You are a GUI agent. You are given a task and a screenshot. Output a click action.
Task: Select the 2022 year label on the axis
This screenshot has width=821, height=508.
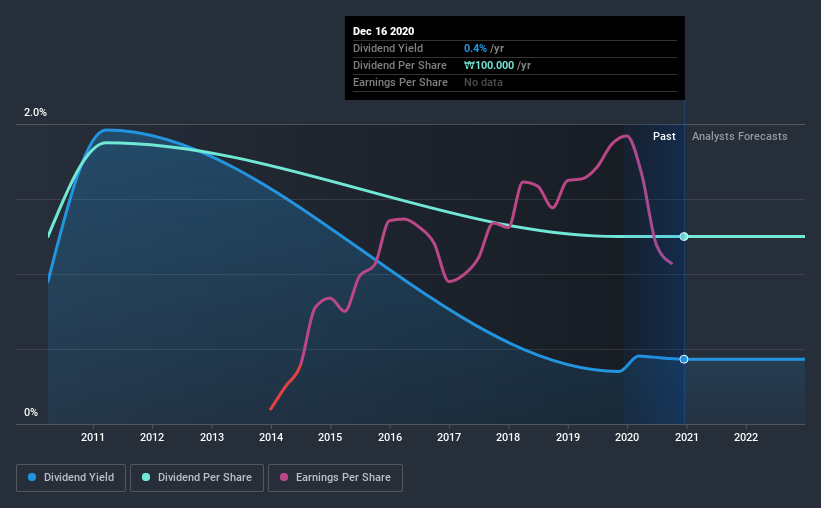(x=746, y=437)
